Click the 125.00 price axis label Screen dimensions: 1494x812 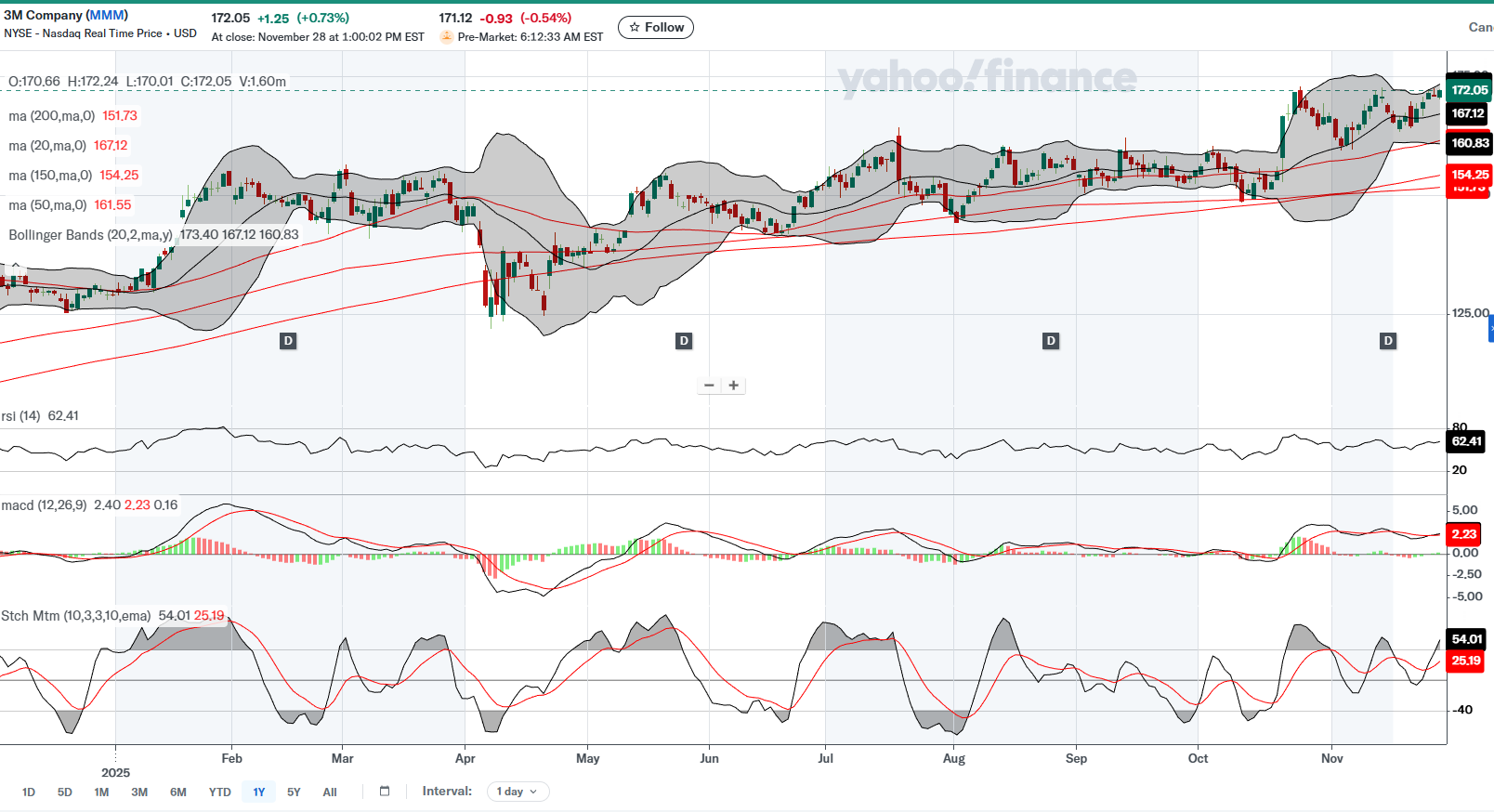1471,314
